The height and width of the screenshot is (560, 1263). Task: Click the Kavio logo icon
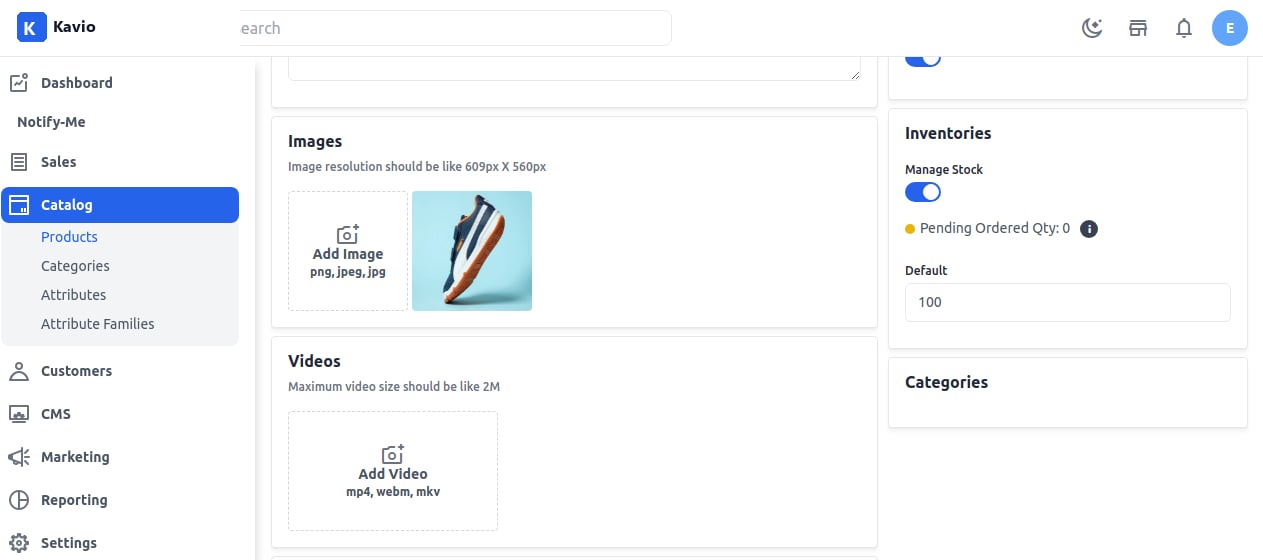31,28
